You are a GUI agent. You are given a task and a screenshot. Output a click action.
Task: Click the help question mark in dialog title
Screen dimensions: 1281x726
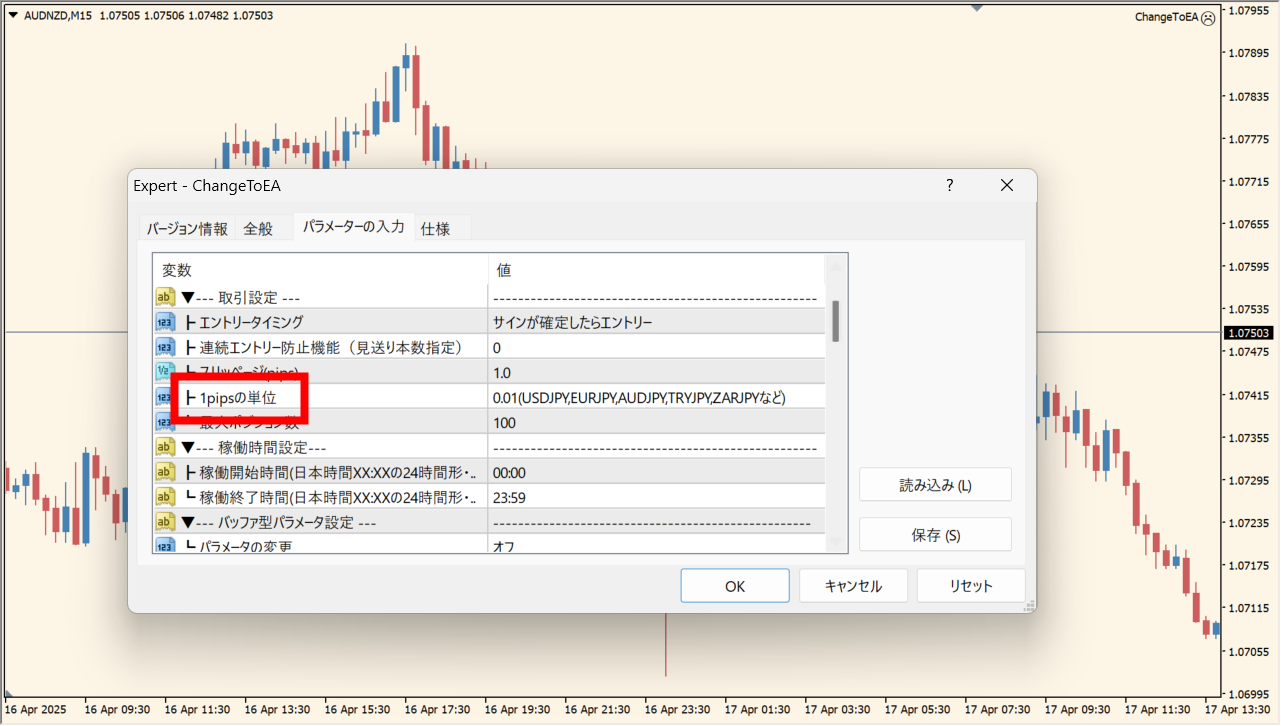point(950,185)
